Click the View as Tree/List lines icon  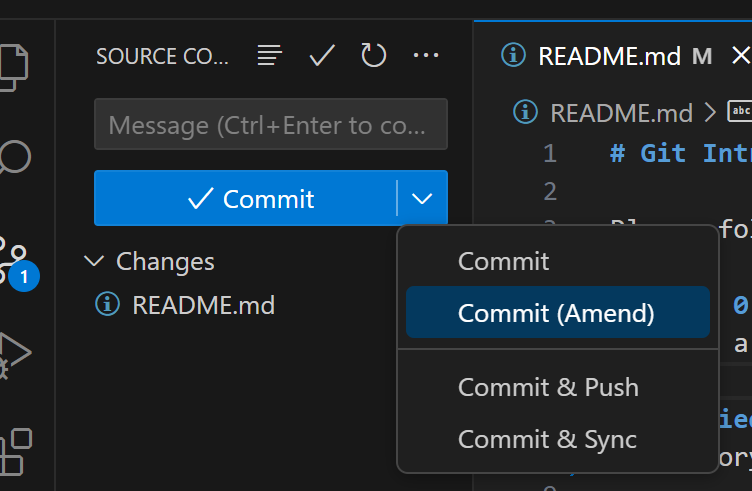pos(270,55)
